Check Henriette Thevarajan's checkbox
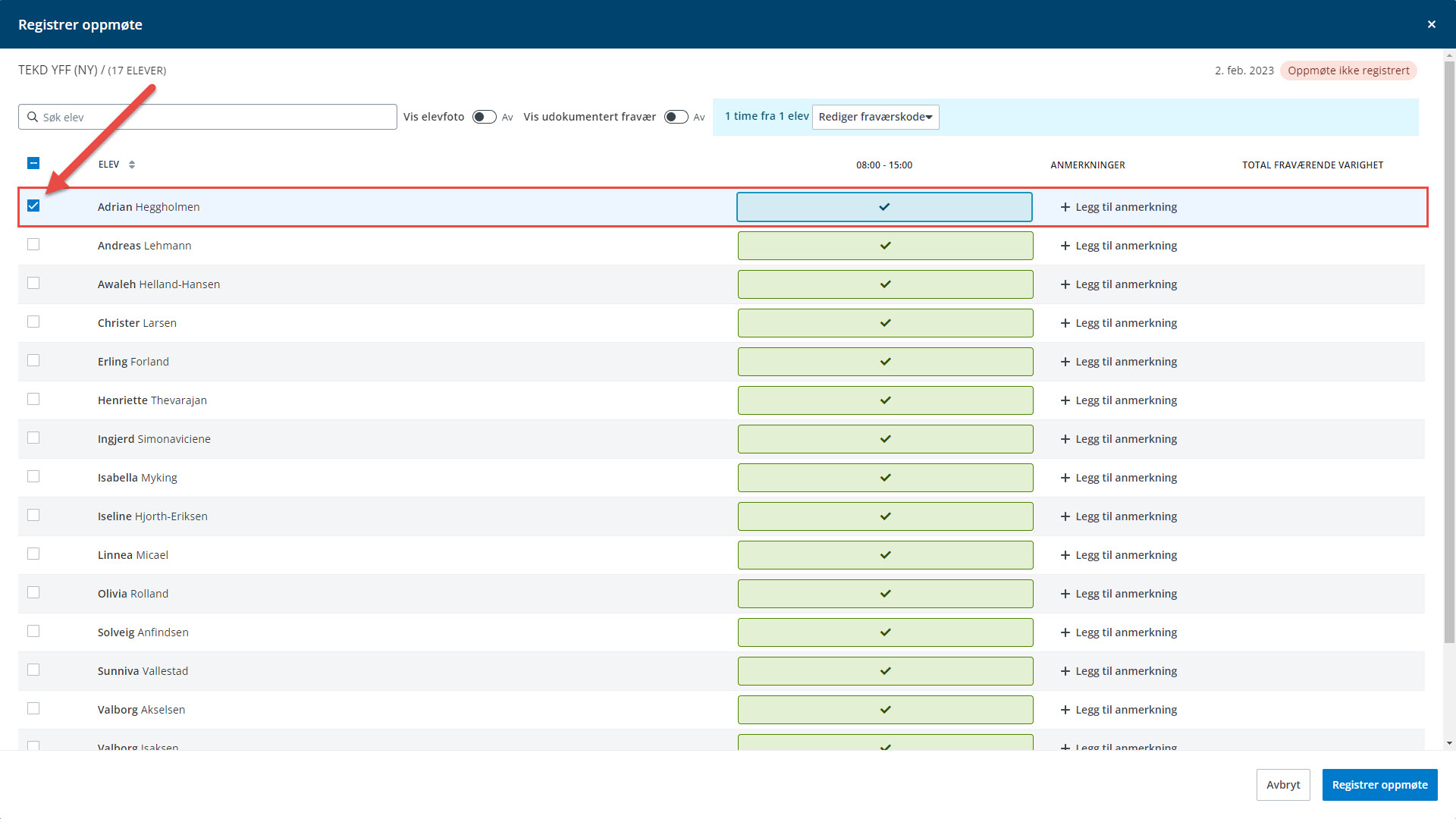Viewport: 1456px width, 819px height. point(33,399)
